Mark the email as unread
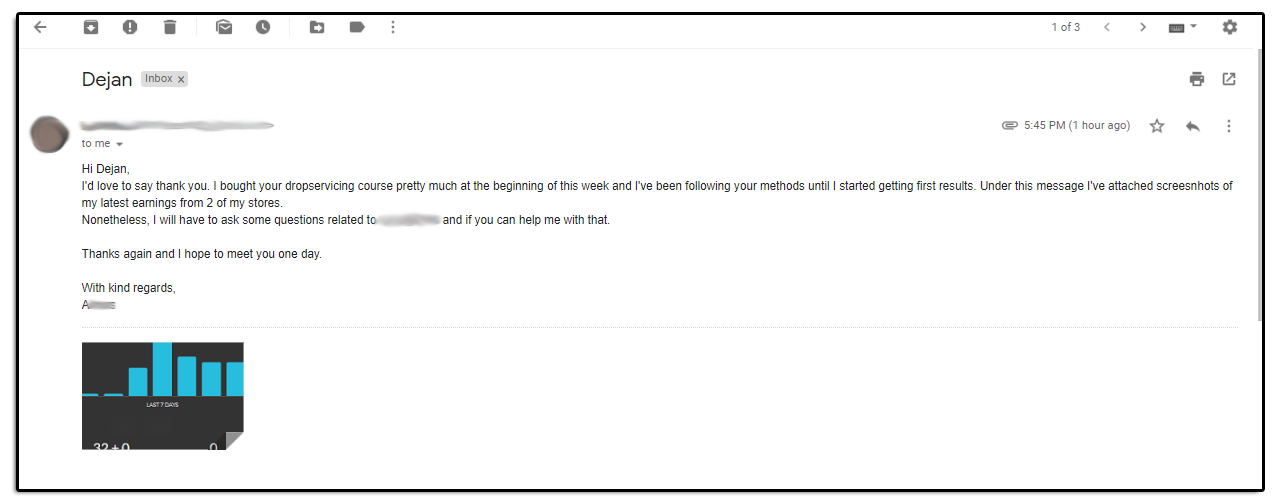1274x504 pixels. click(224, 27)
